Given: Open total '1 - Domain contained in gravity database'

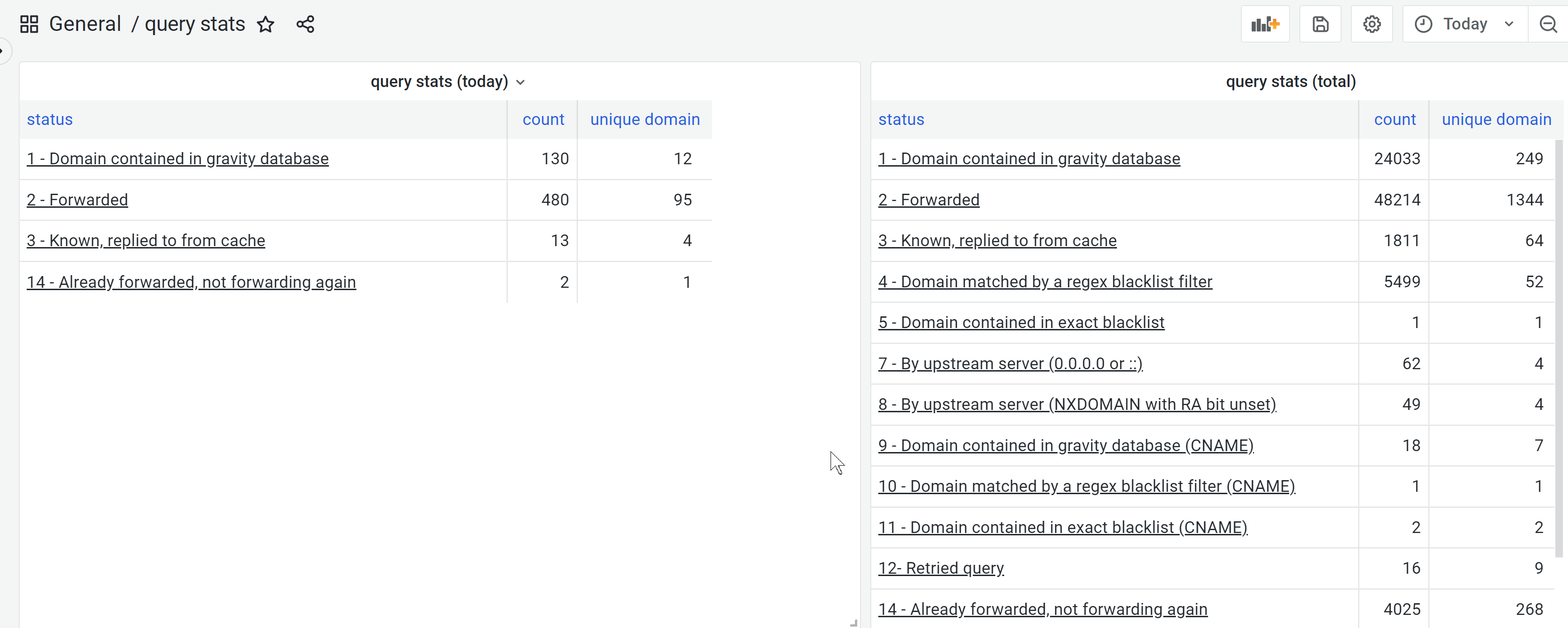Looking at the screenshot, I should coord(1028,159).
